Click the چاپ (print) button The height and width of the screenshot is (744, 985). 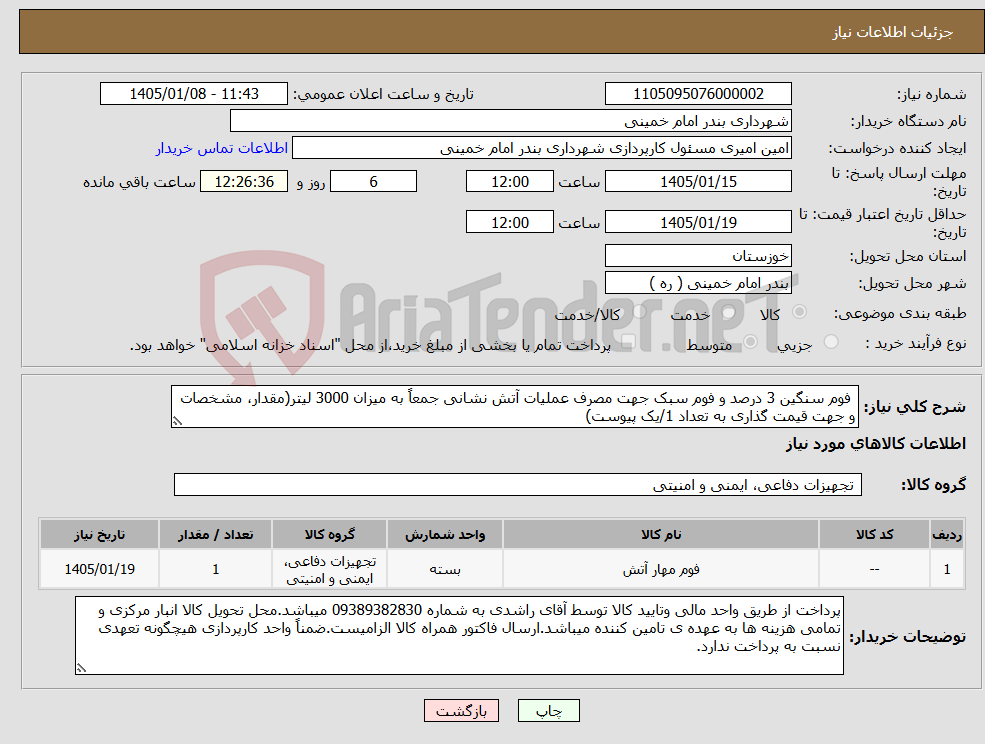tap(548, 711)
